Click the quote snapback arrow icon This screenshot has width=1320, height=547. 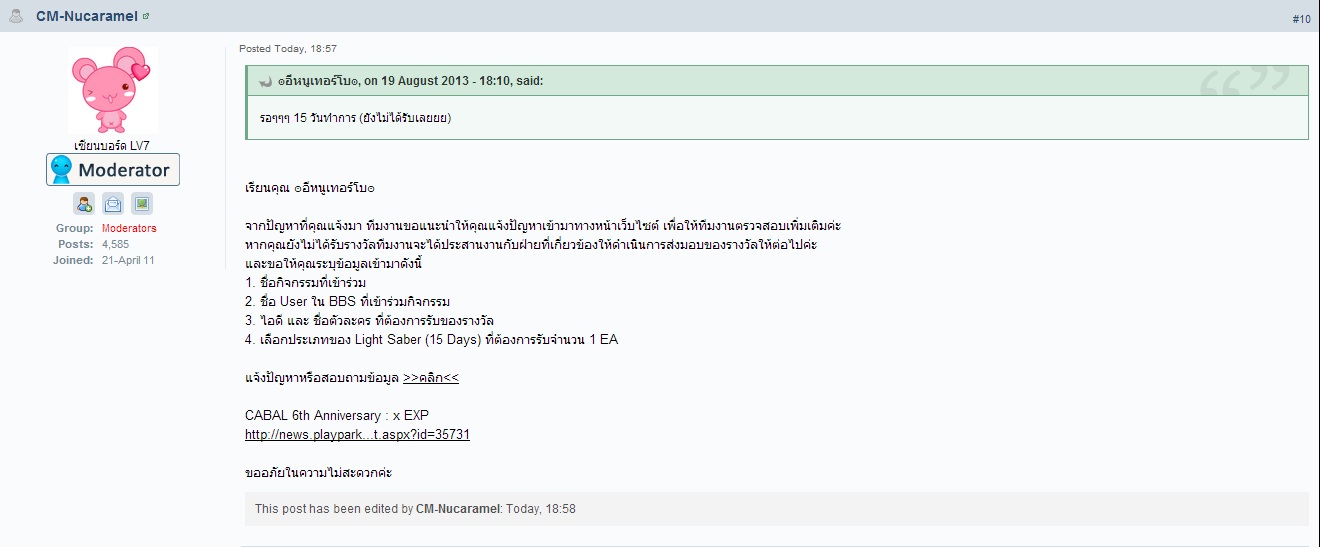pyautogui.click(x=265, y=82)
